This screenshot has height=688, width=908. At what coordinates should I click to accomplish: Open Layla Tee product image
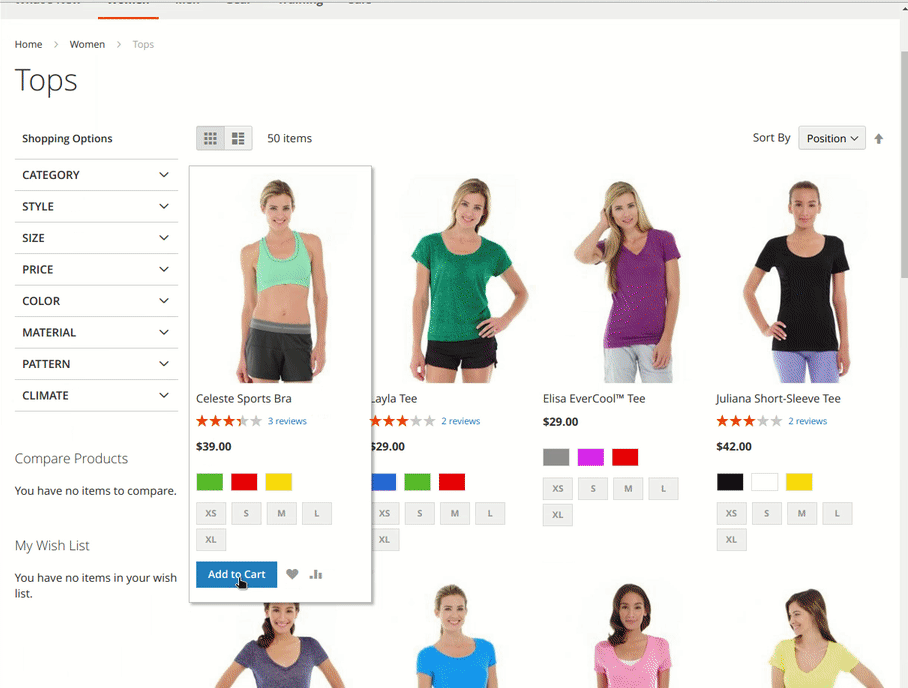[x=453, y=280]
